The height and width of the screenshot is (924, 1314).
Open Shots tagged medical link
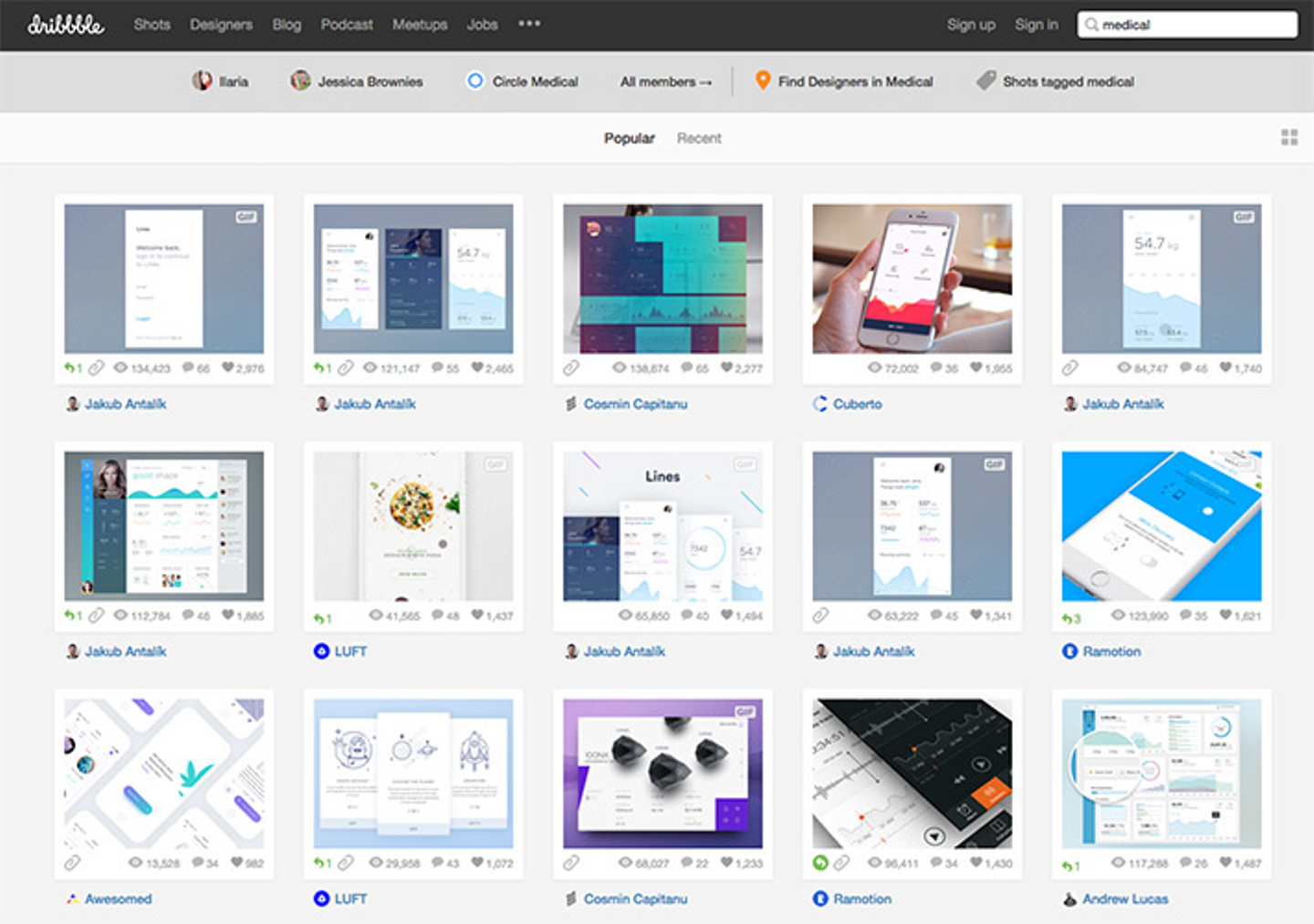point(1068,81)
